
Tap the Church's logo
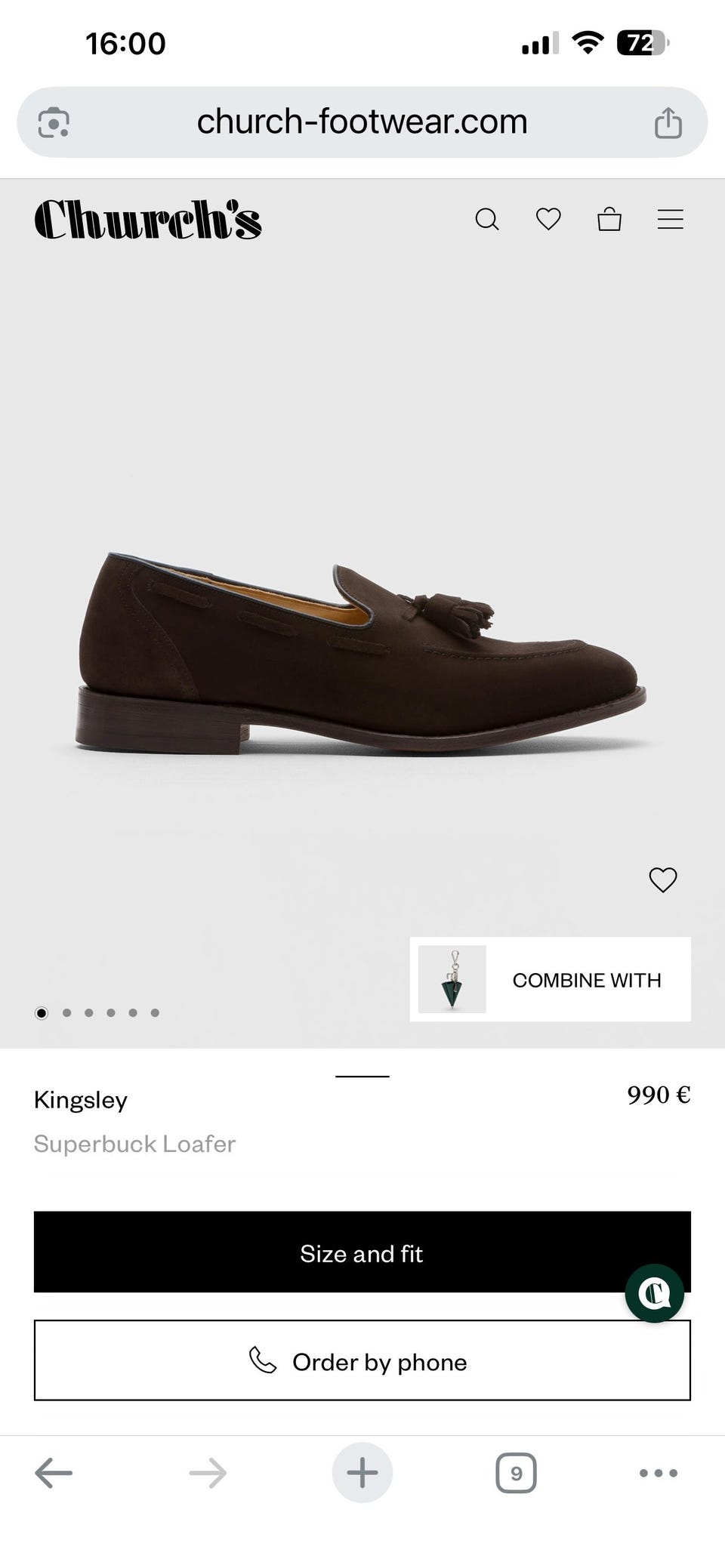tap(148, 219)
